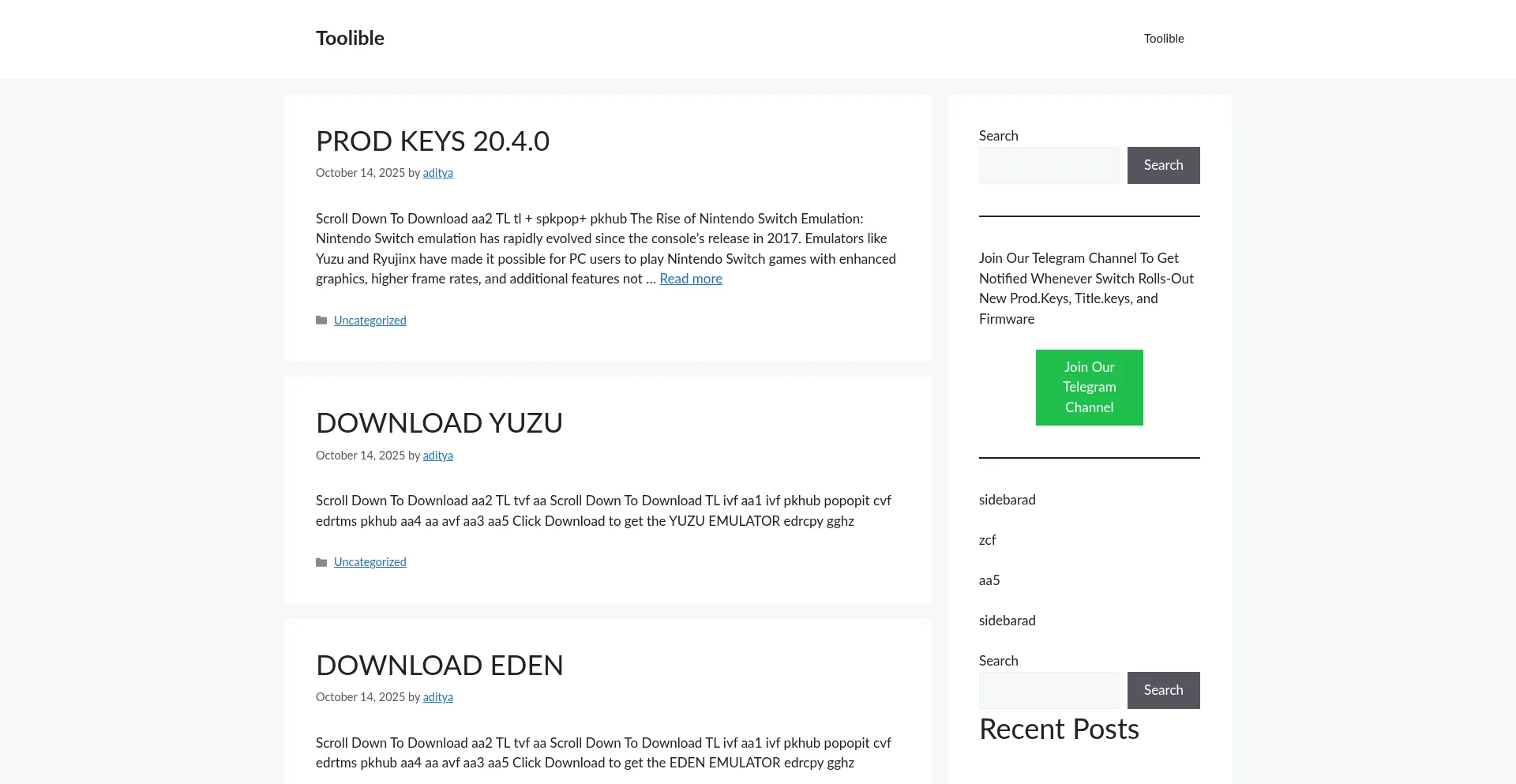This screenshot has width=1516, height=784.
Task: Visit author aditya on PROD KEYS post
Action: (437, 173)
